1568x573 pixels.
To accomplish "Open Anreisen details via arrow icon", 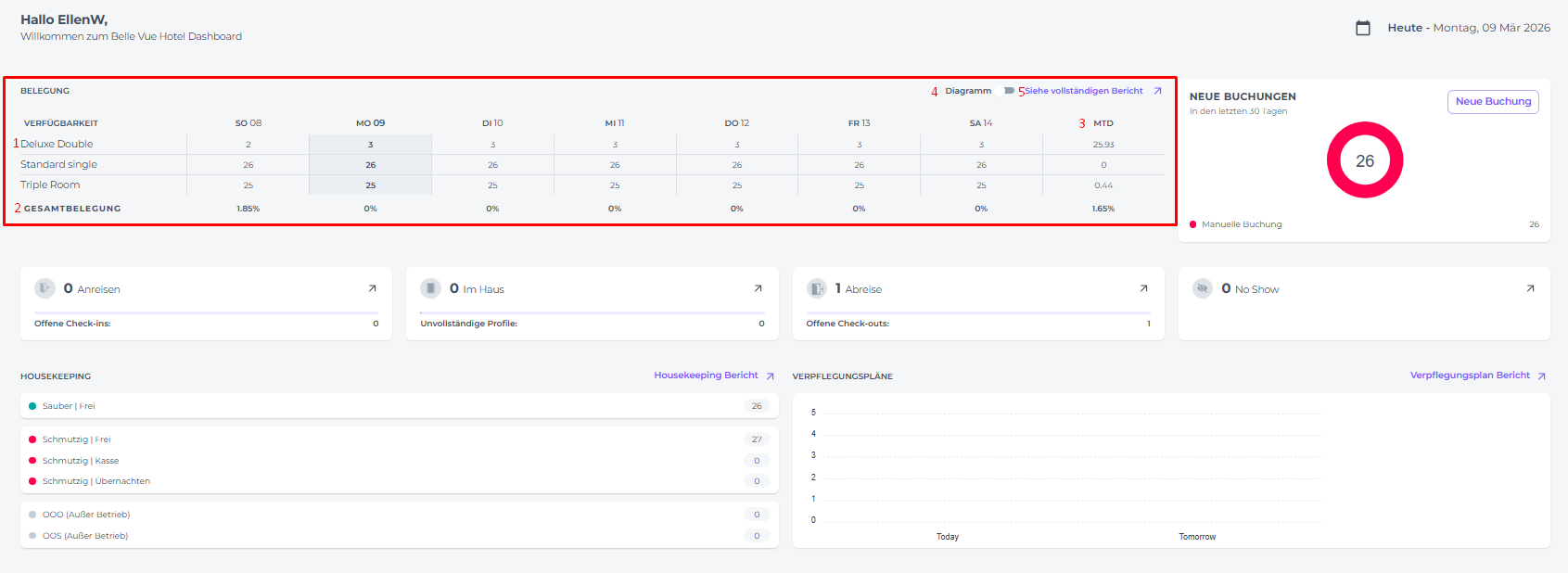I will click(x=372, y=288).
